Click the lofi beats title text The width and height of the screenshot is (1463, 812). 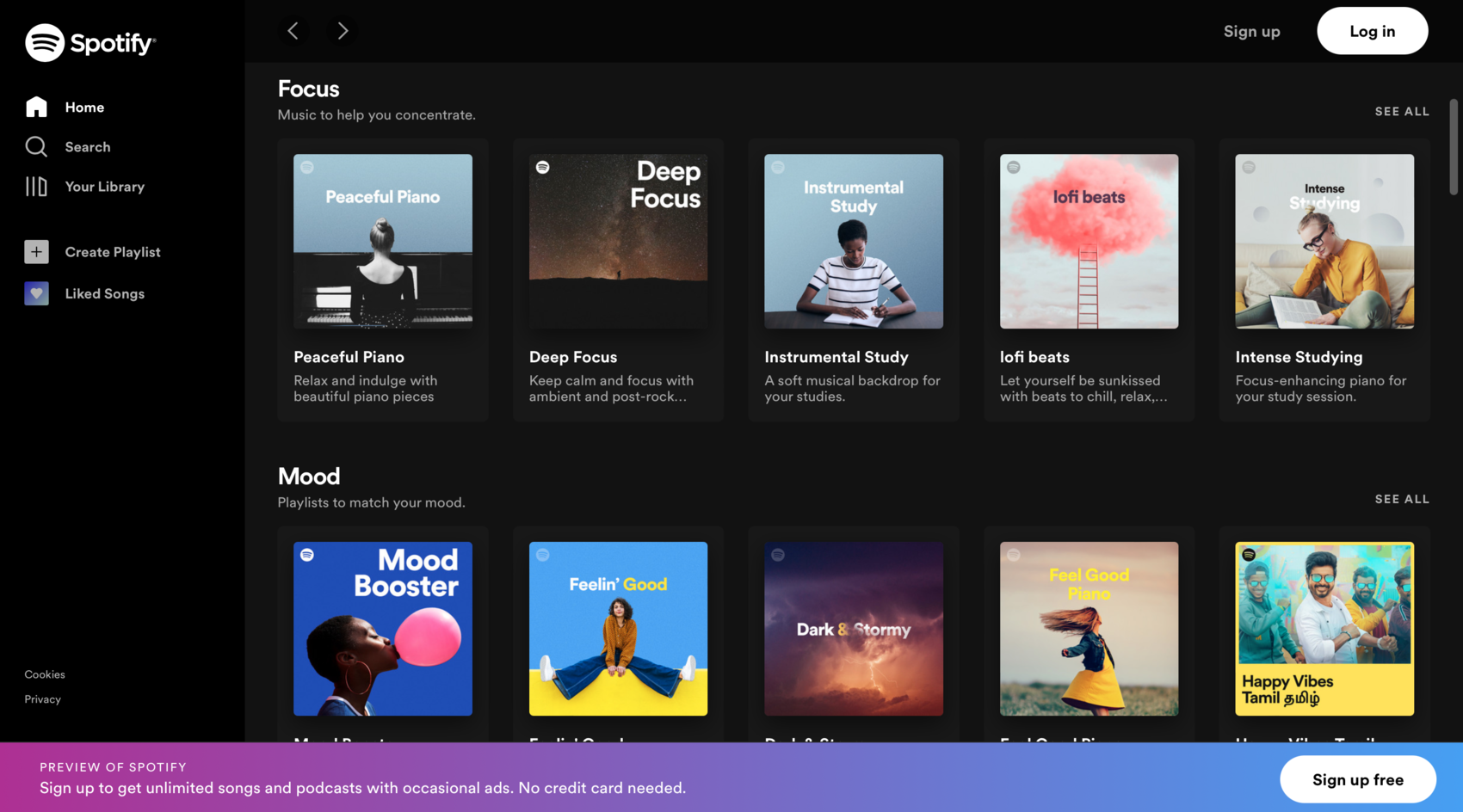(1034, 357)
